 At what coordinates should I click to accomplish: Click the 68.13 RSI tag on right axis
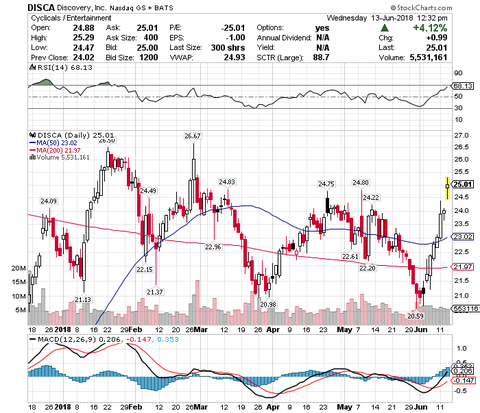(x=463, y=86)
